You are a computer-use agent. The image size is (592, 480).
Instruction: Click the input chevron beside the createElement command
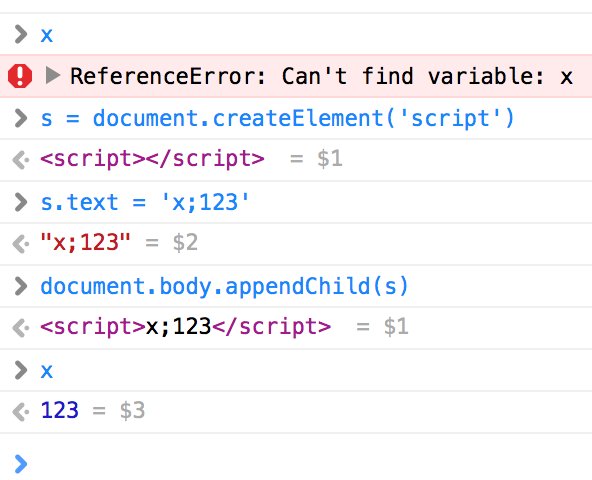[21, 118]
